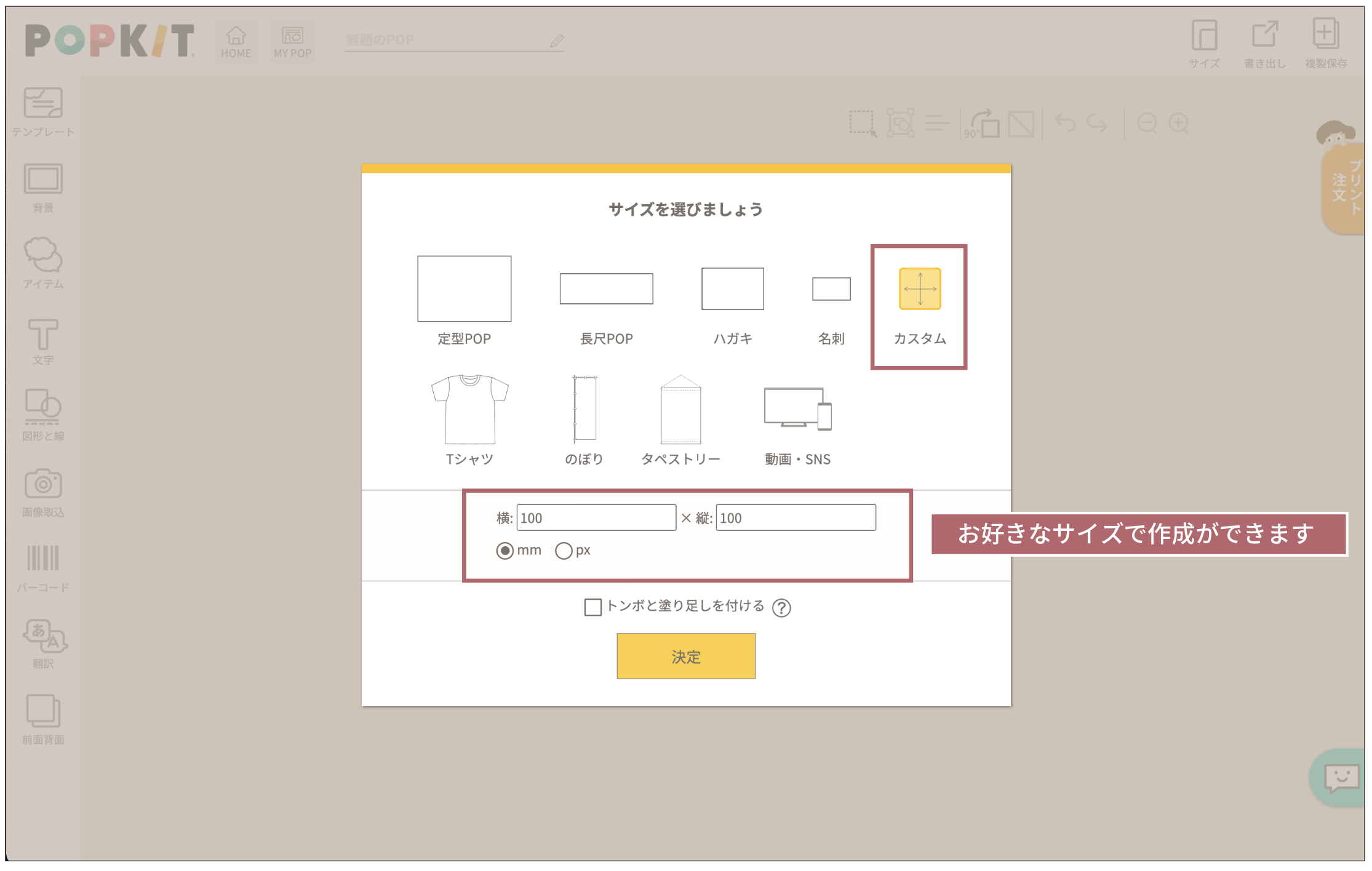Switch units to px

point(564,551)
